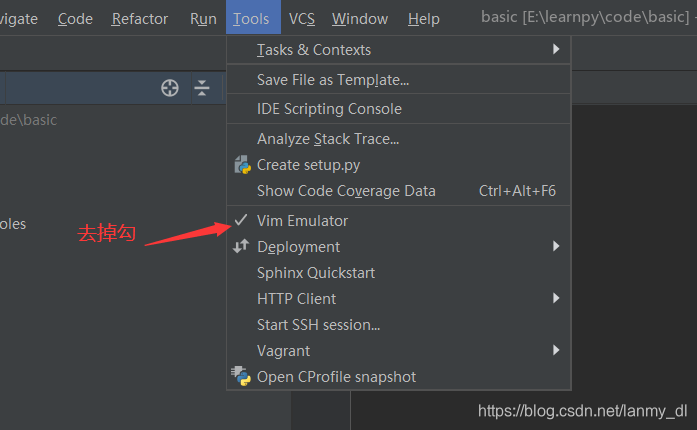Uncheck the Vim Emulator checkmark

241,220
